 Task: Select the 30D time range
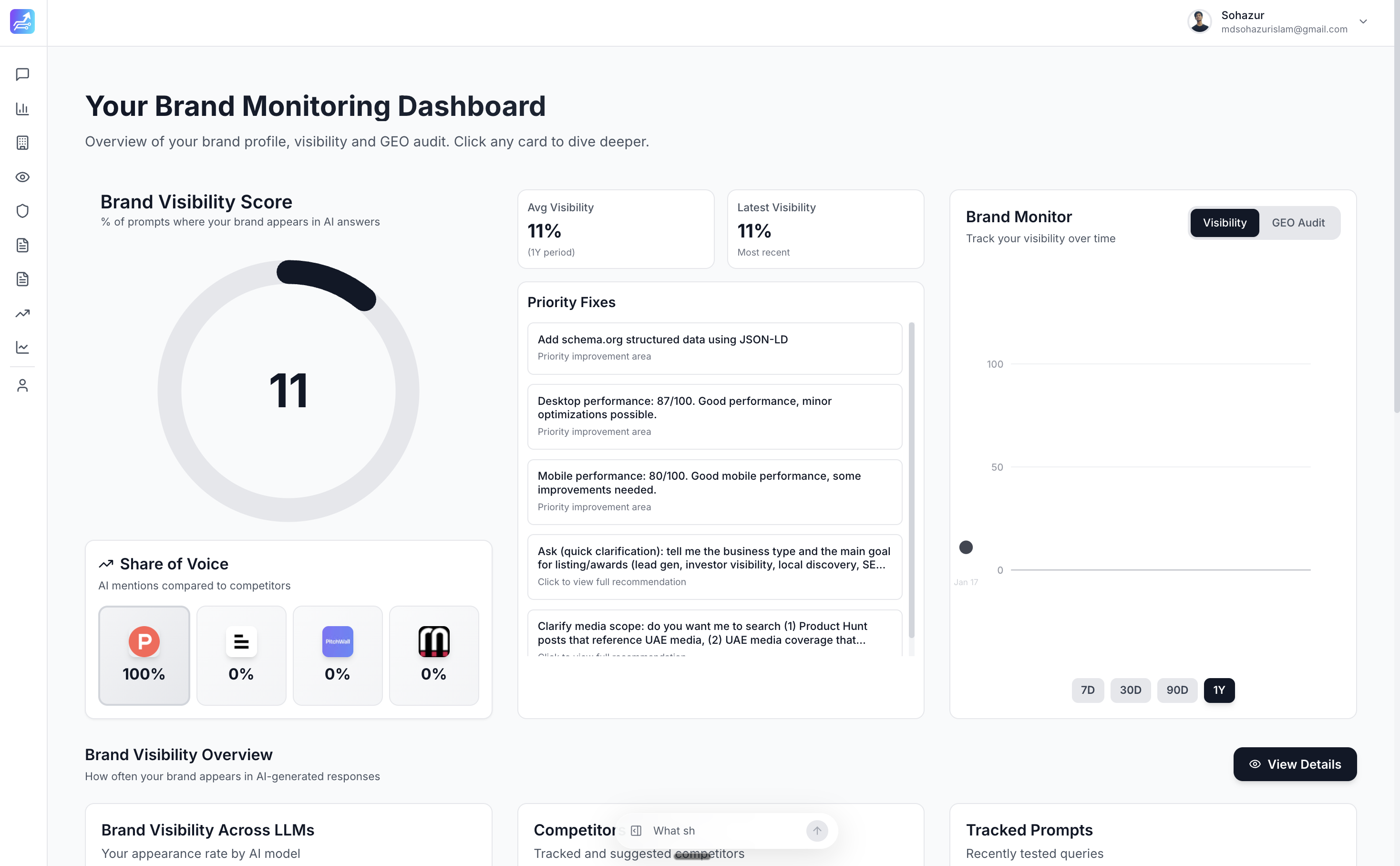click(x=1130, y=690)
